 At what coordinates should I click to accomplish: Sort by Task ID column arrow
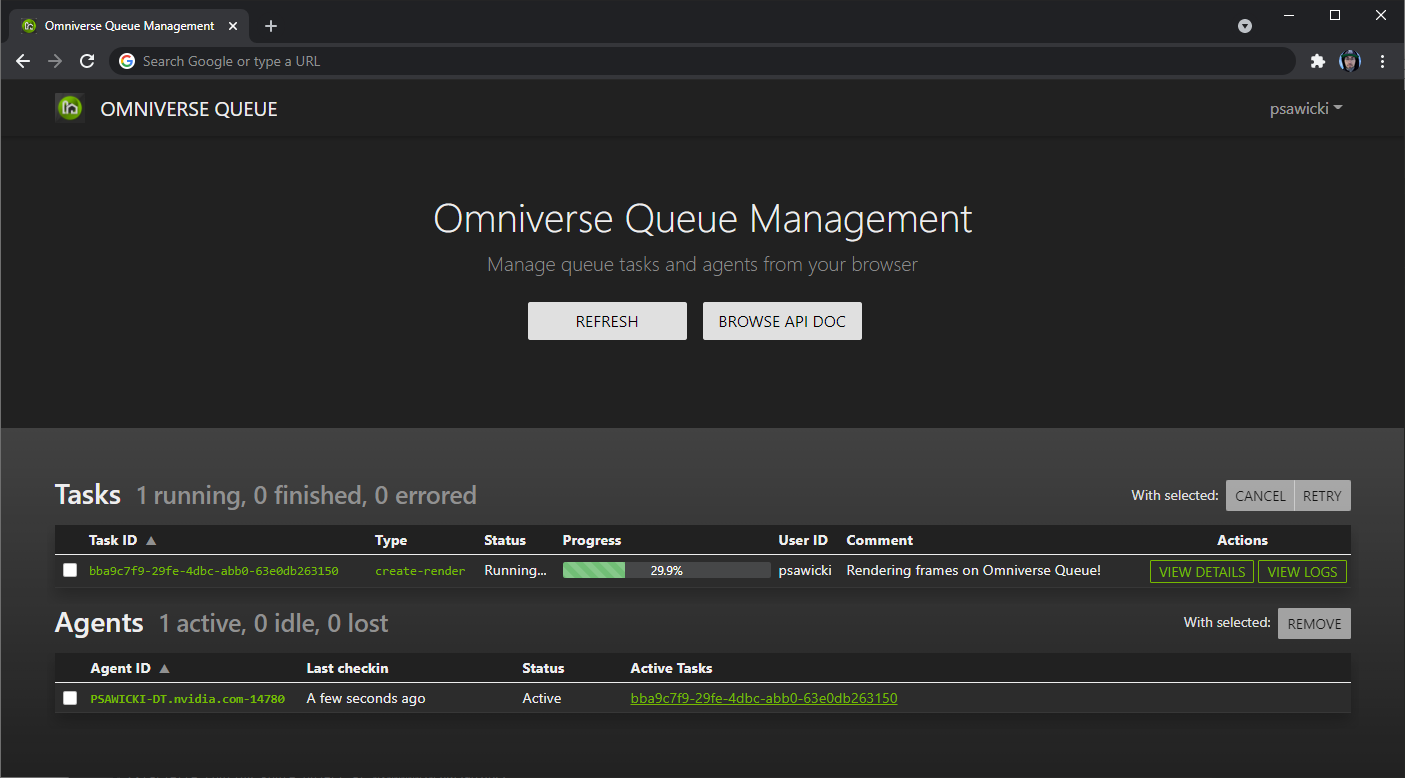(151, 540)
